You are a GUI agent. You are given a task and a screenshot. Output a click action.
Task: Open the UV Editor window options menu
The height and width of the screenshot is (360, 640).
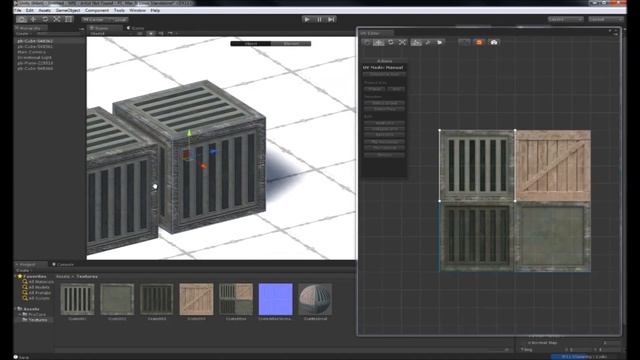coord(616,34)
